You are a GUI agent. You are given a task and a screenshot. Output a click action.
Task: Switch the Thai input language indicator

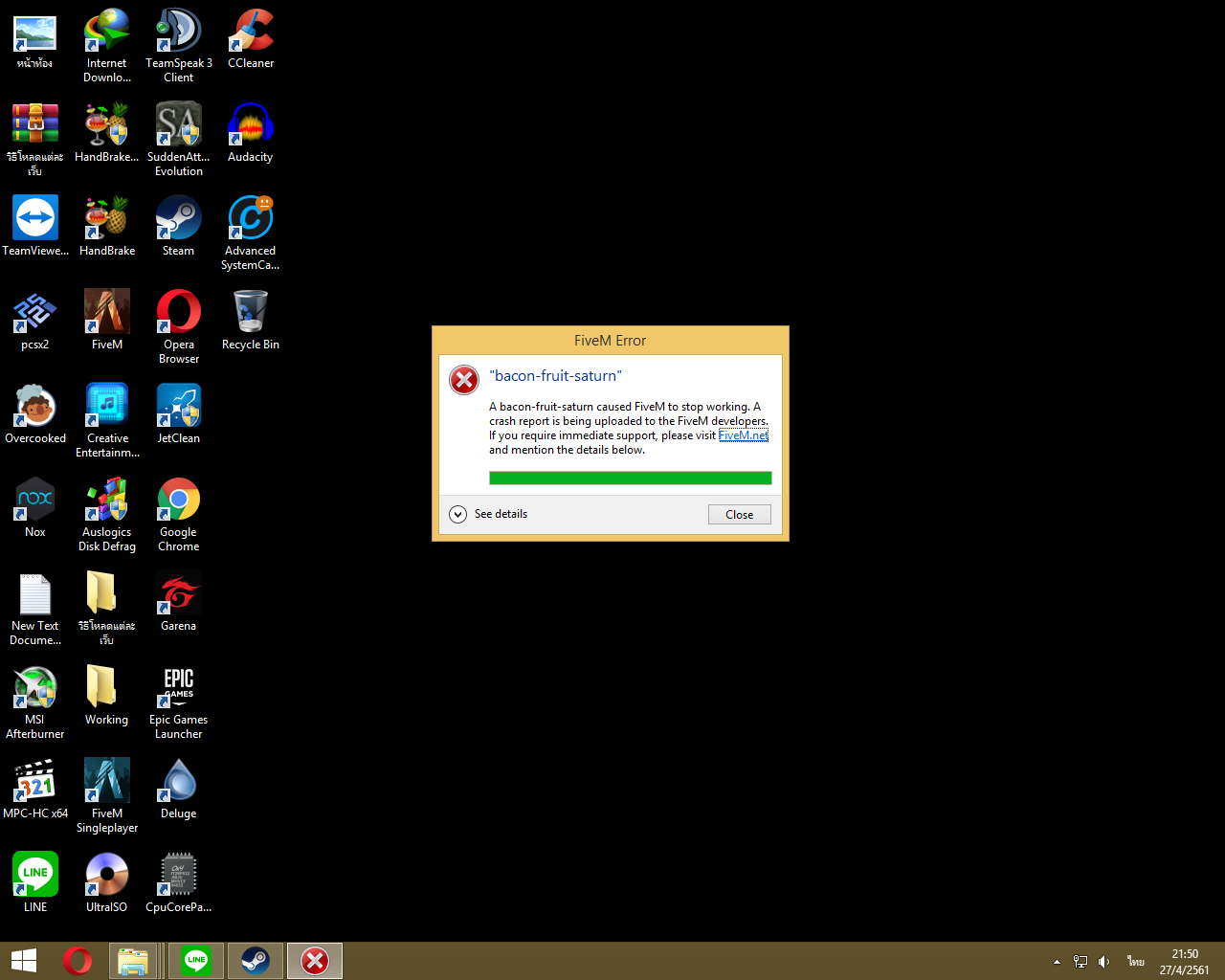pyautogui.click(x=1136, y=962)
